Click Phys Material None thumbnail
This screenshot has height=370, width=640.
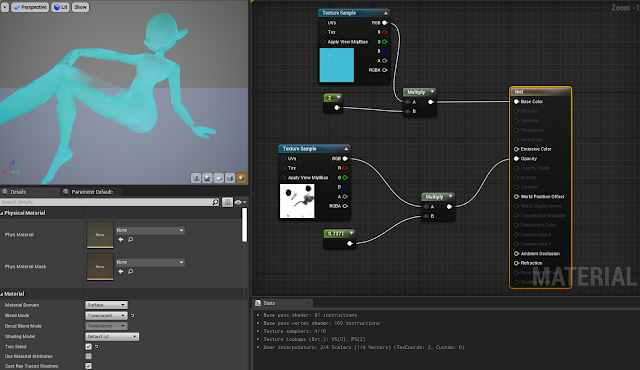[x=100, y=235]
